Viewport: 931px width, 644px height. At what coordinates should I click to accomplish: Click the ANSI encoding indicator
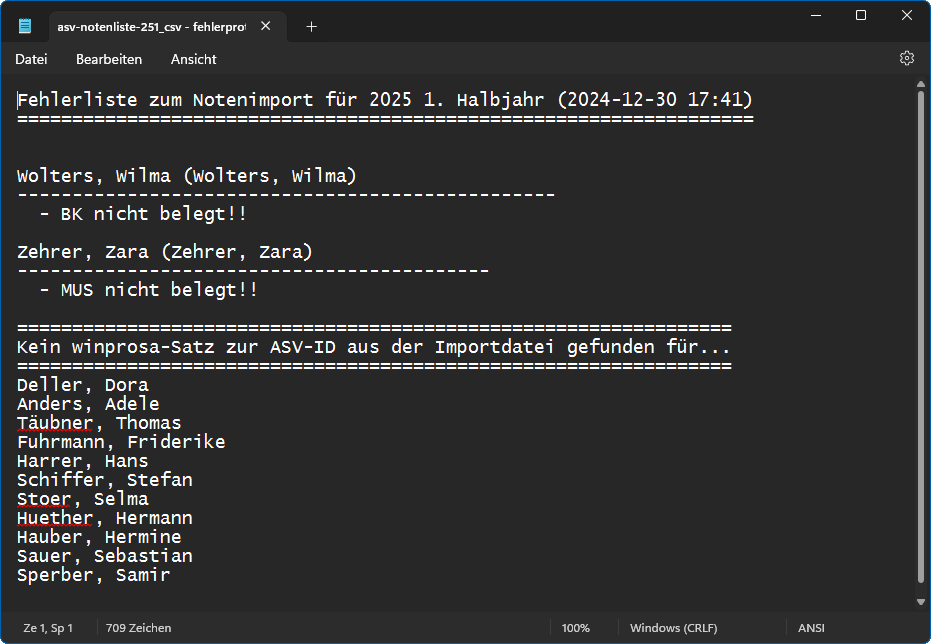[x=811, y=628]
